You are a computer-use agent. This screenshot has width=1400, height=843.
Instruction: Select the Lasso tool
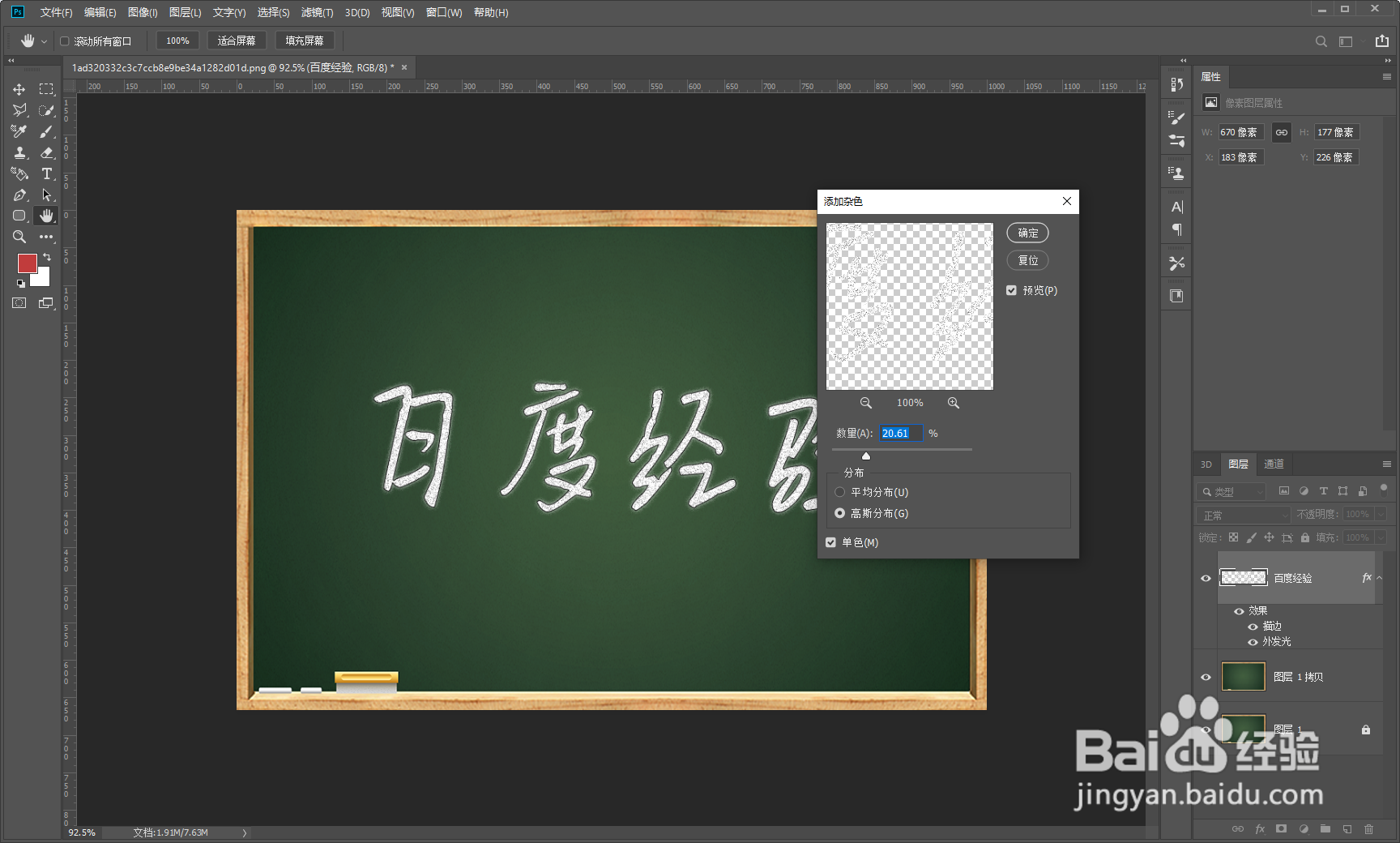[x=19, y=110]
